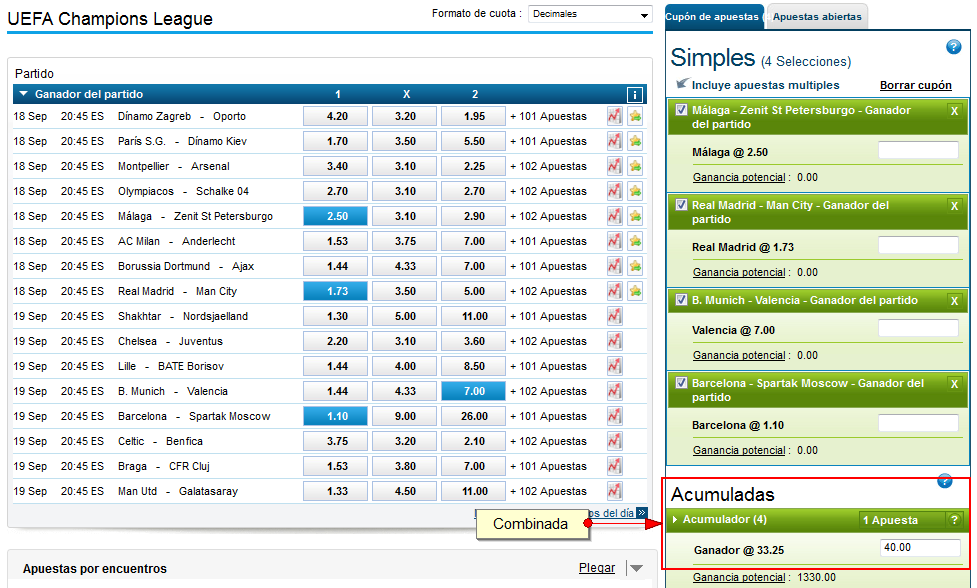977x588 pixels.
Task: Remove Málaga - Zenit selection with X
Action: (953, 111)
